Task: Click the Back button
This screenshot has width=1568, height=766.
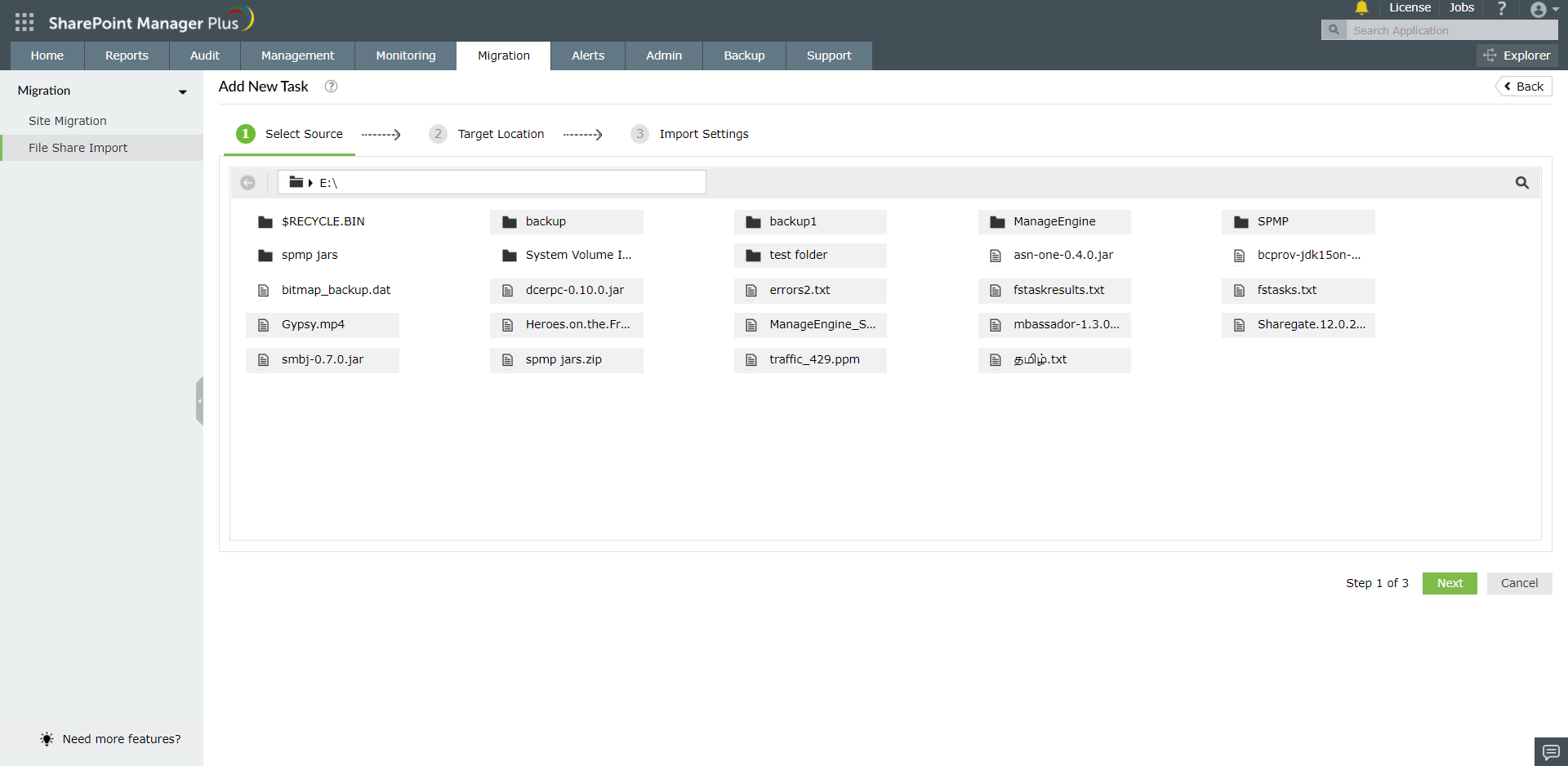Action: click(x=1524, y=87)
